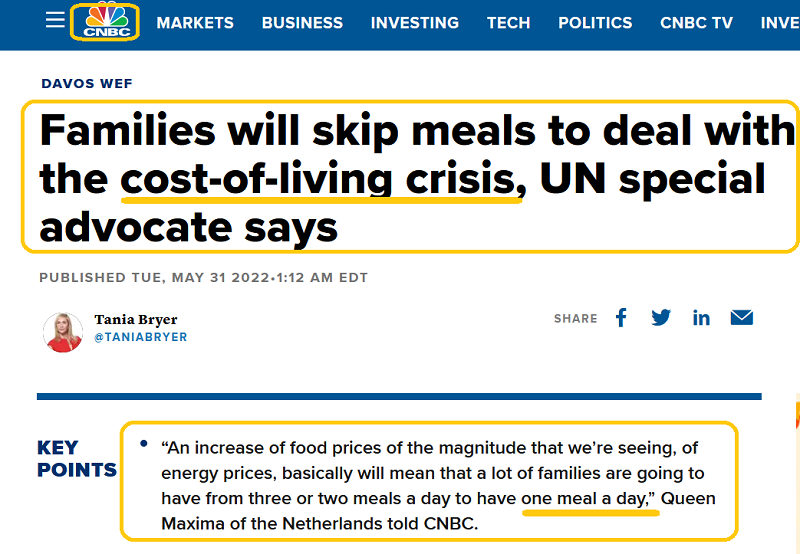Share the article on Twitter
800x554 pixels.
(661, 318)
